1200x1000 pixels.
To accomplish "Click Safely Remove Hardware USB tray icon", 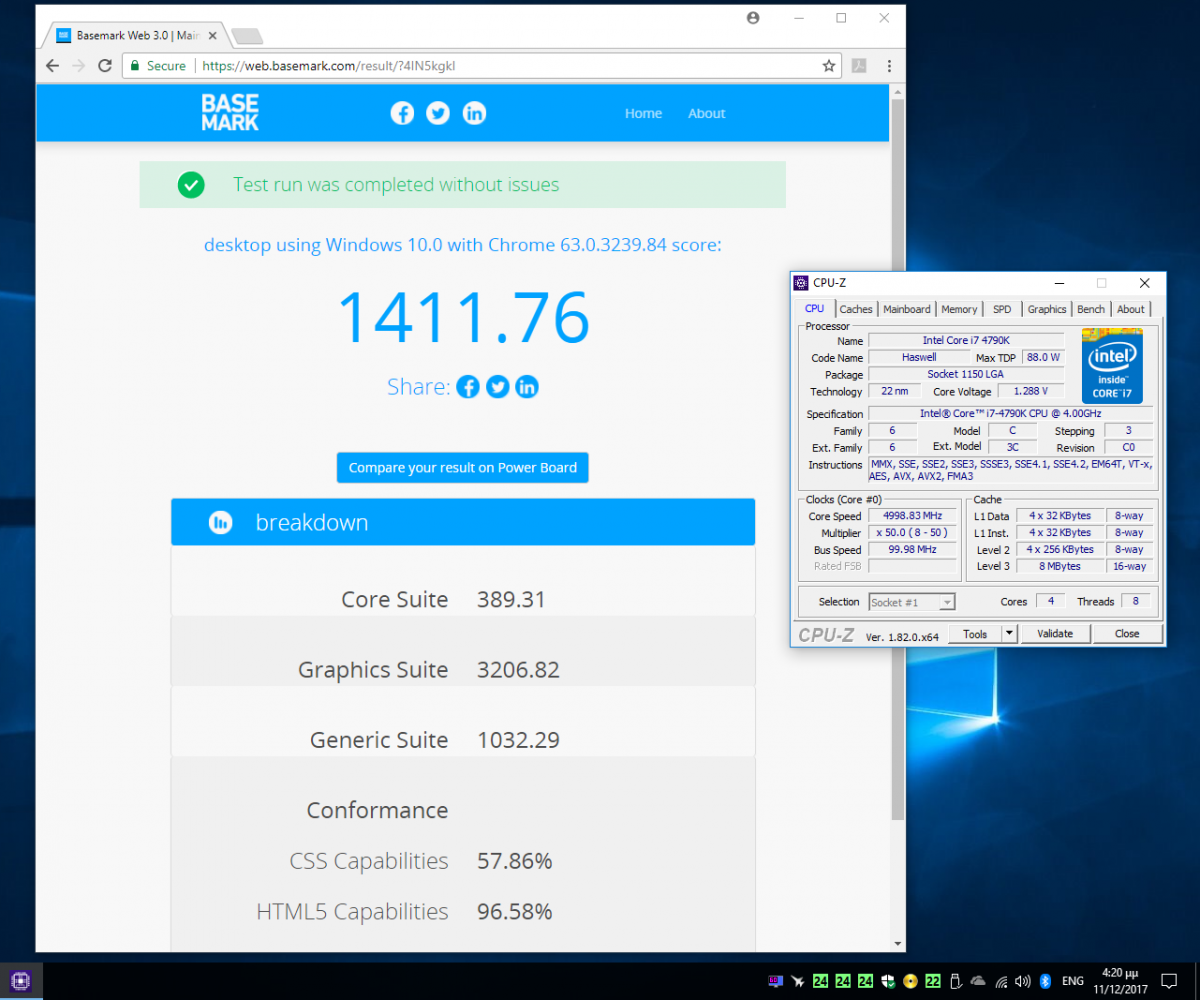I will 955,980.
